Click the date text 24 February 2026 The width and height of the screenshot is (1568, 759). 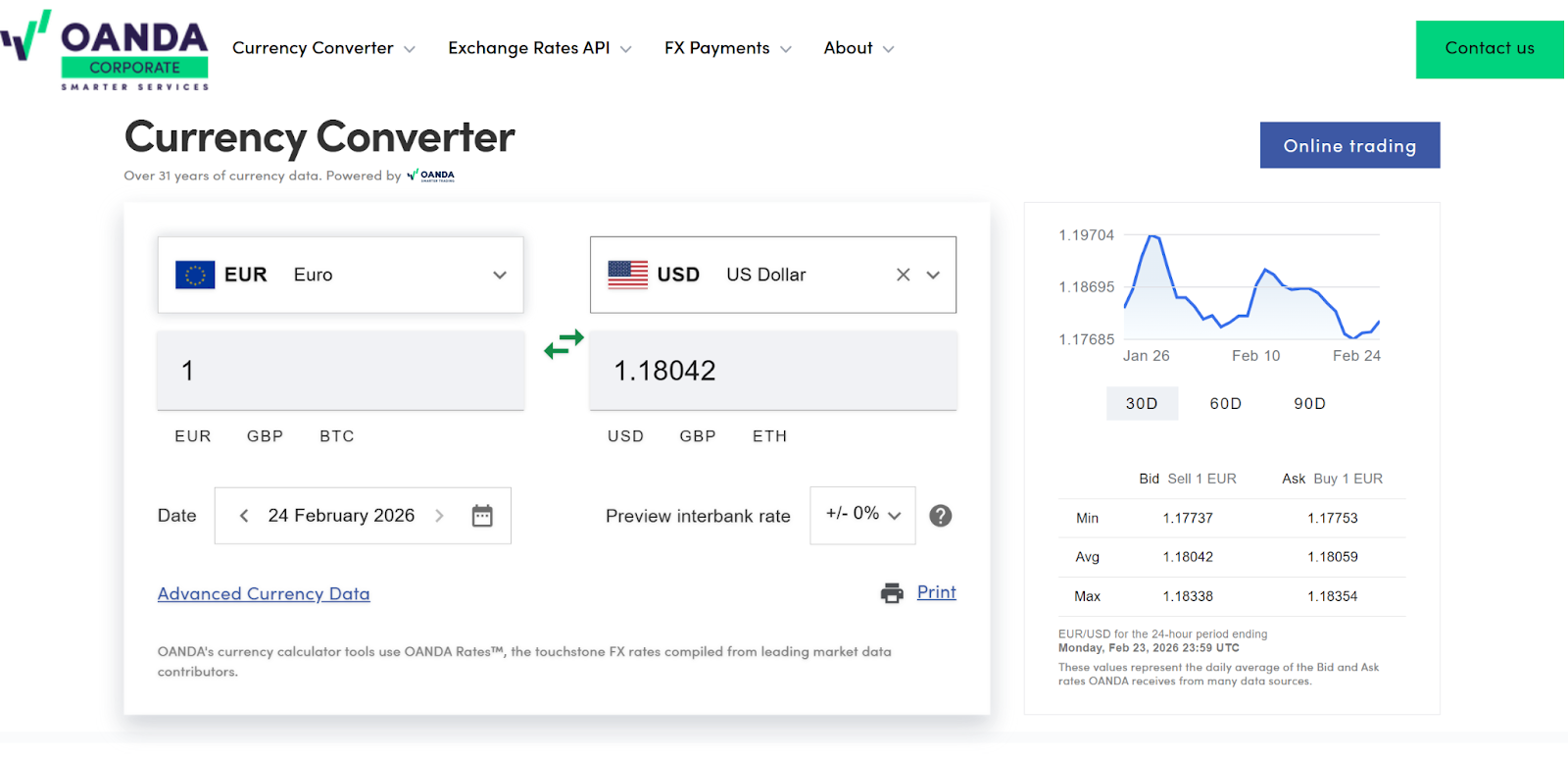pos(341,516)
